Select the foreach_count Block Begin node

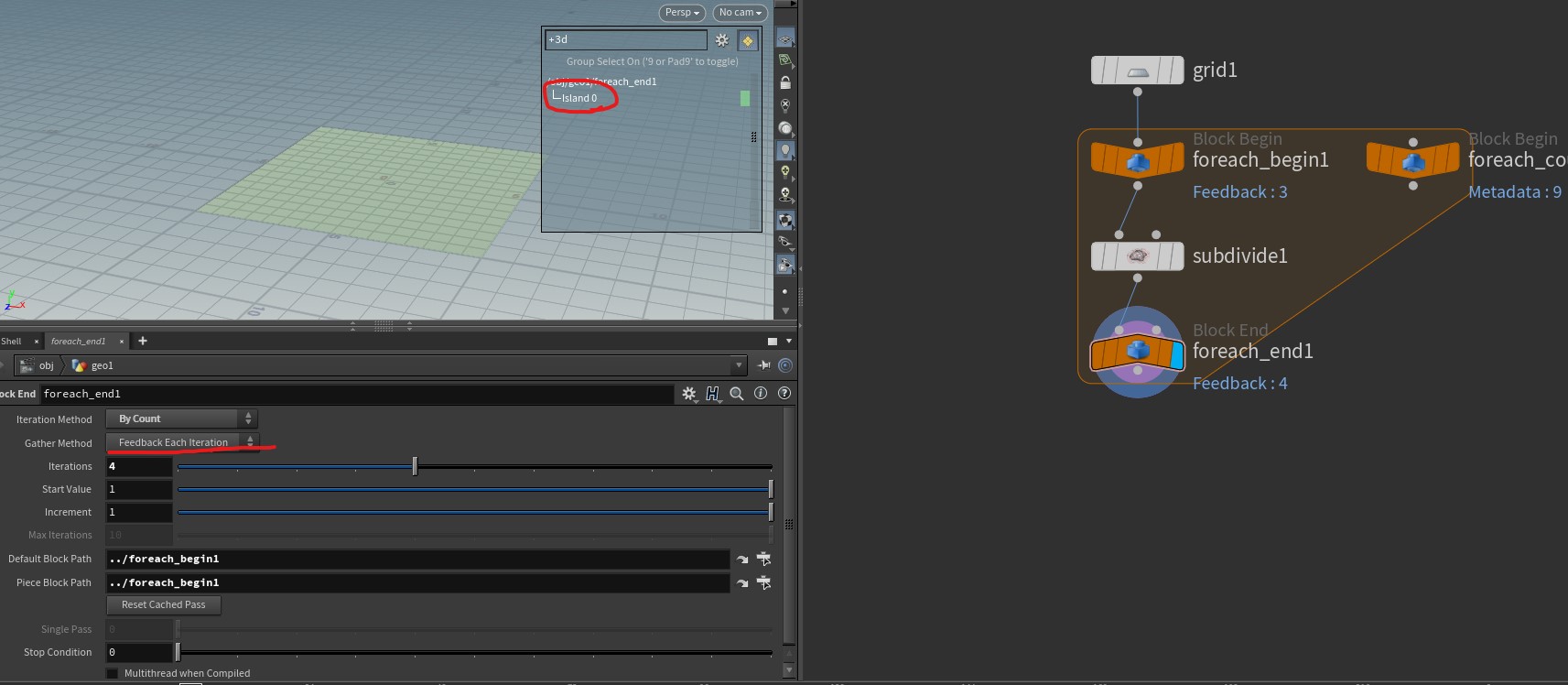pos(1413,161)
